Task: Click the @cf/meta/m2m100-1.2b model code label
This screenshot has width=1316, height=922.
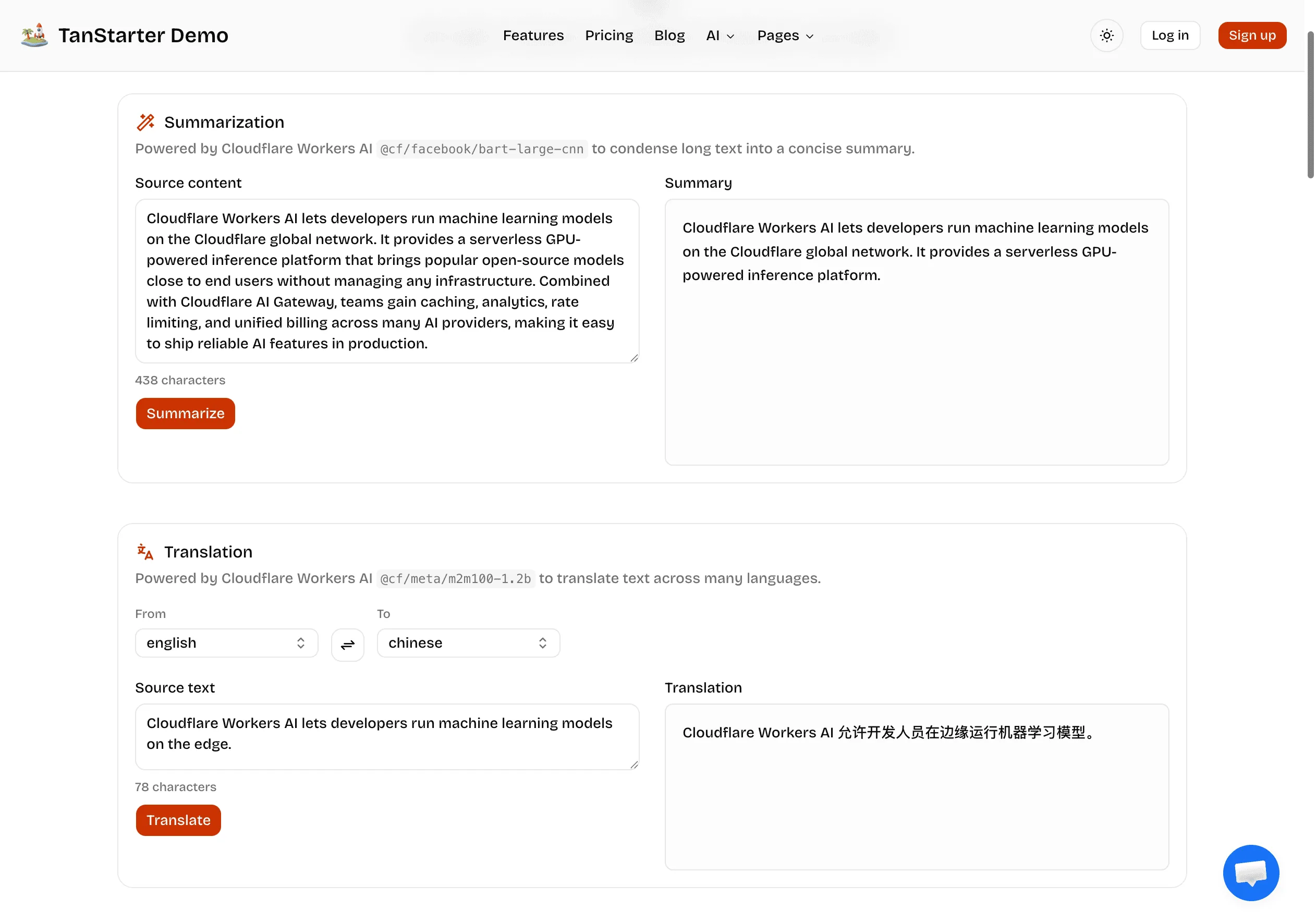Action: tap(456, 579)
